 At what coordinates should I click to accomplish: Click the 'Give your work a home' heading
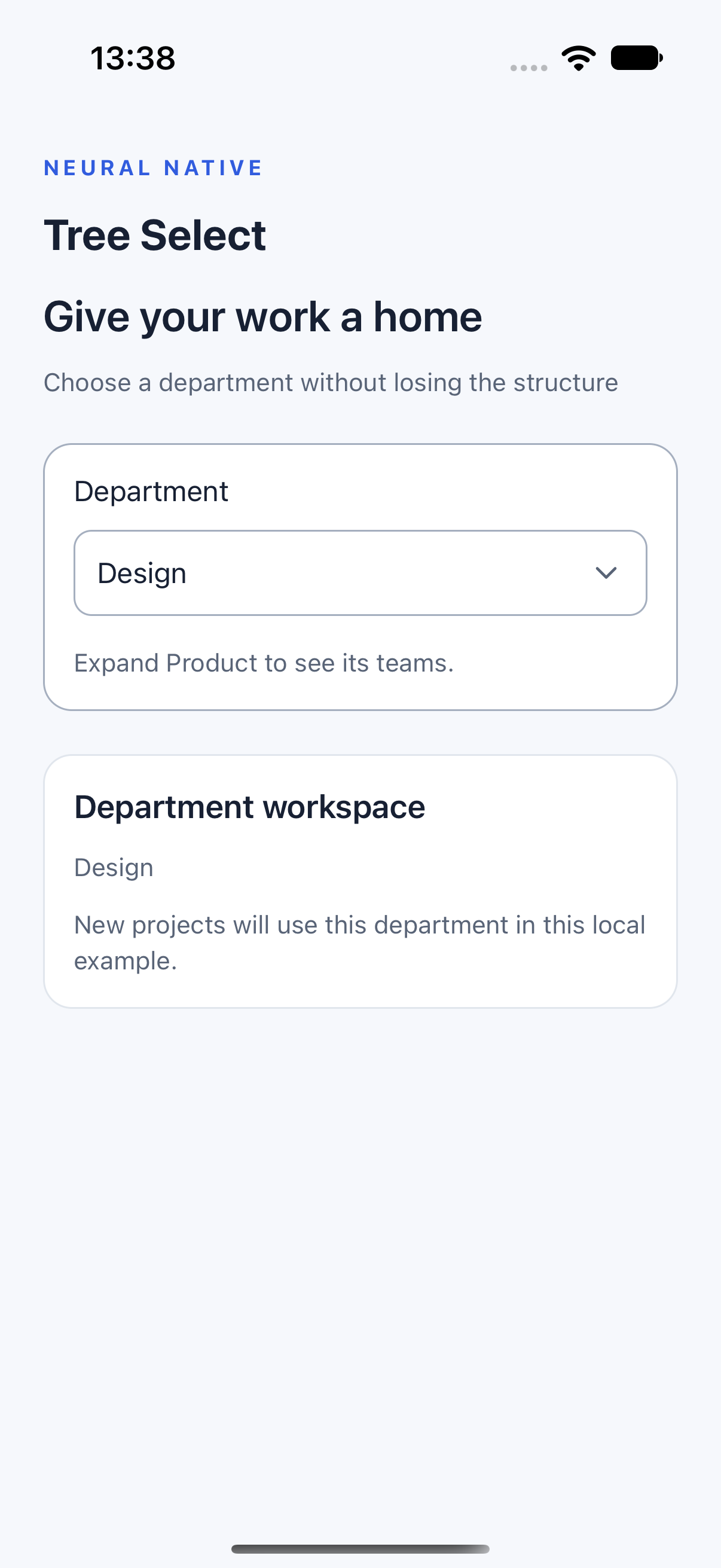(263, 317)
